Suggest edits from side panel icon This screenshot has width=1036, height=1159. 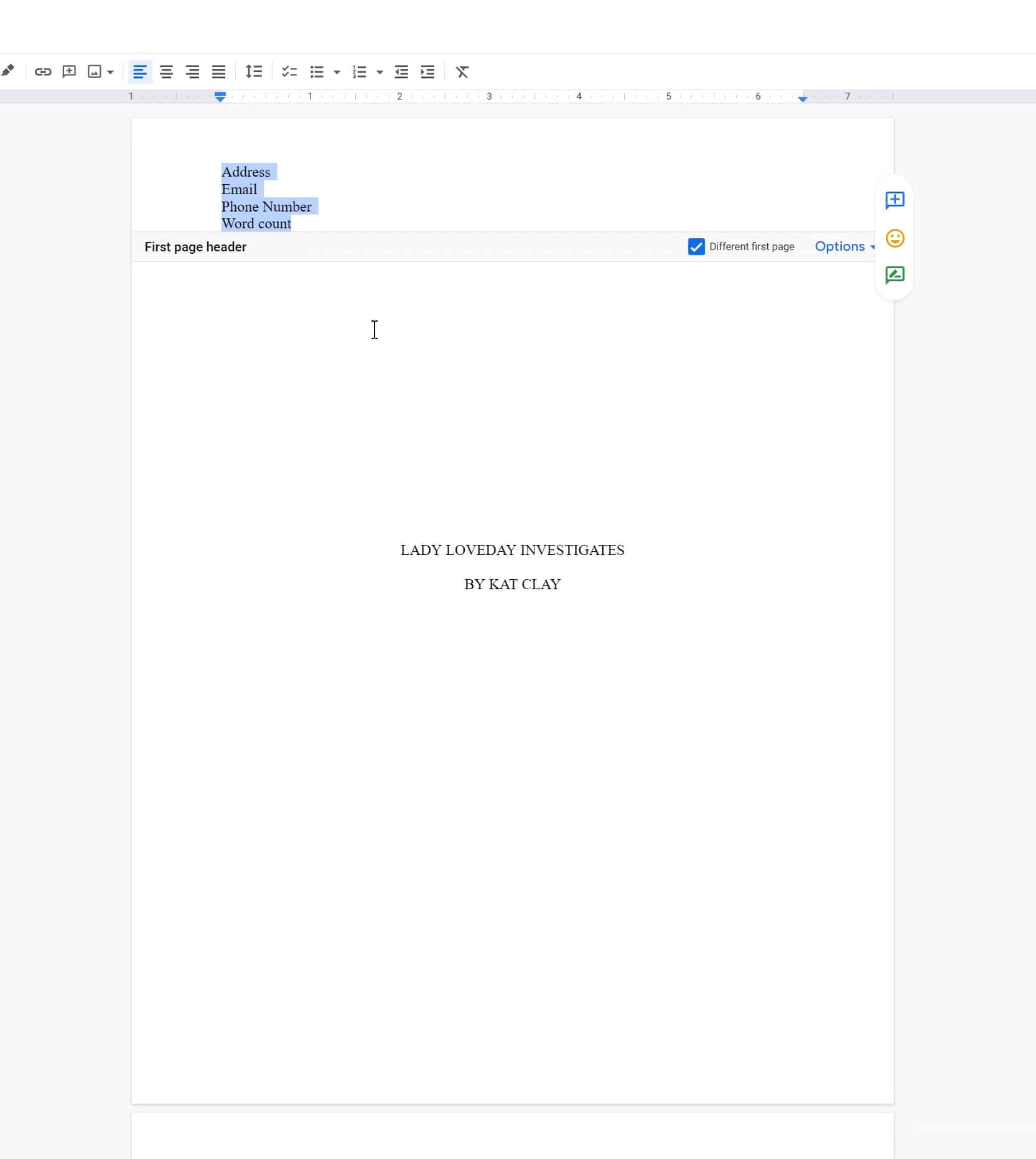(x=895, y=275)
